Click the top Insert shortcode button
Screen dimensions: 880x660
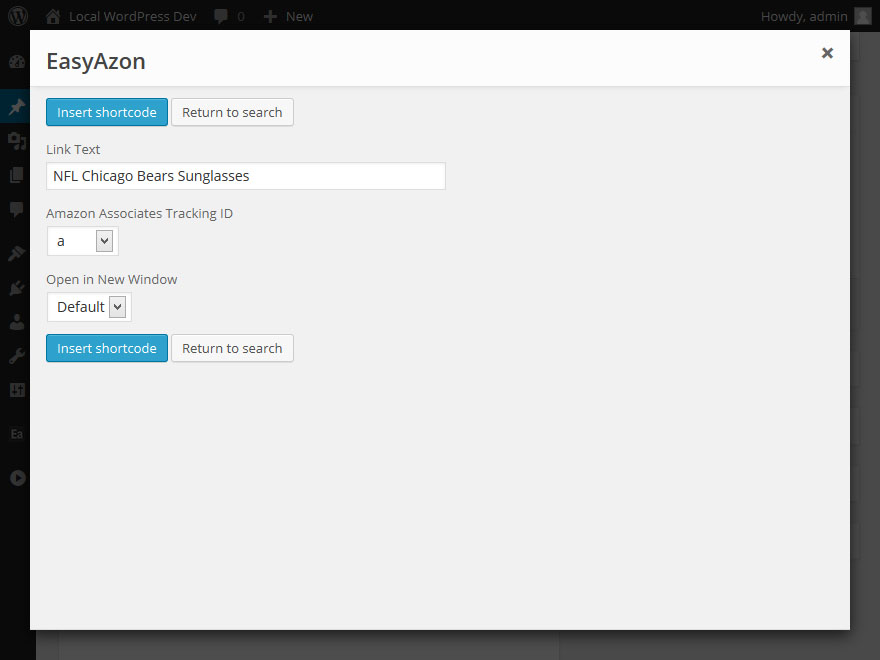(107, 112)
